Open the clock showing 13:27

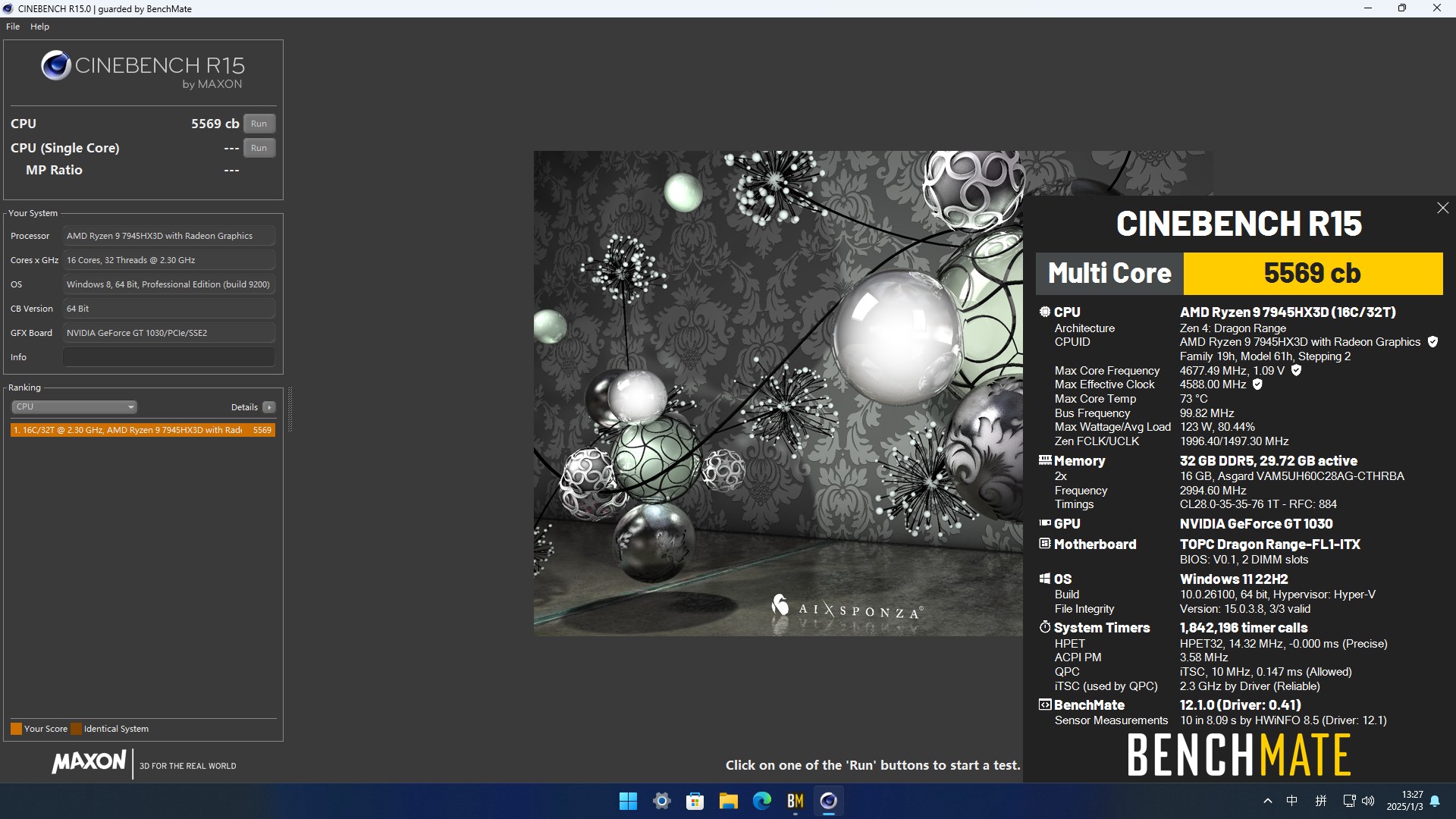point(1404,801)
